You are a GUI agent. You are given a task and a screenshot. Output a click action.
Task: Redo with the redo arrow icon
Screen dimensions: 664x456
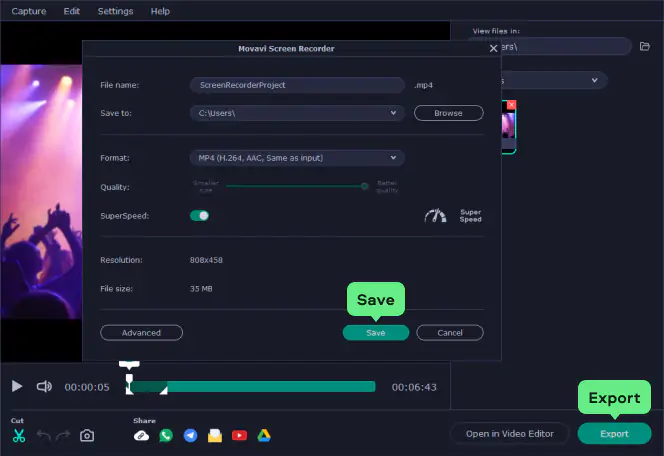point(63,436)
